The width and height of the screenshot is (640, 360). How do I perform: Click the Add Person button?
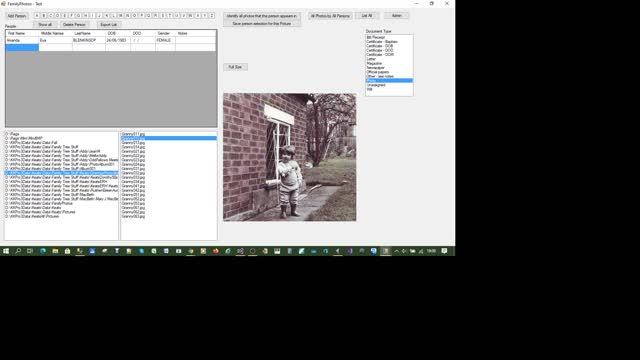(17, 16)
